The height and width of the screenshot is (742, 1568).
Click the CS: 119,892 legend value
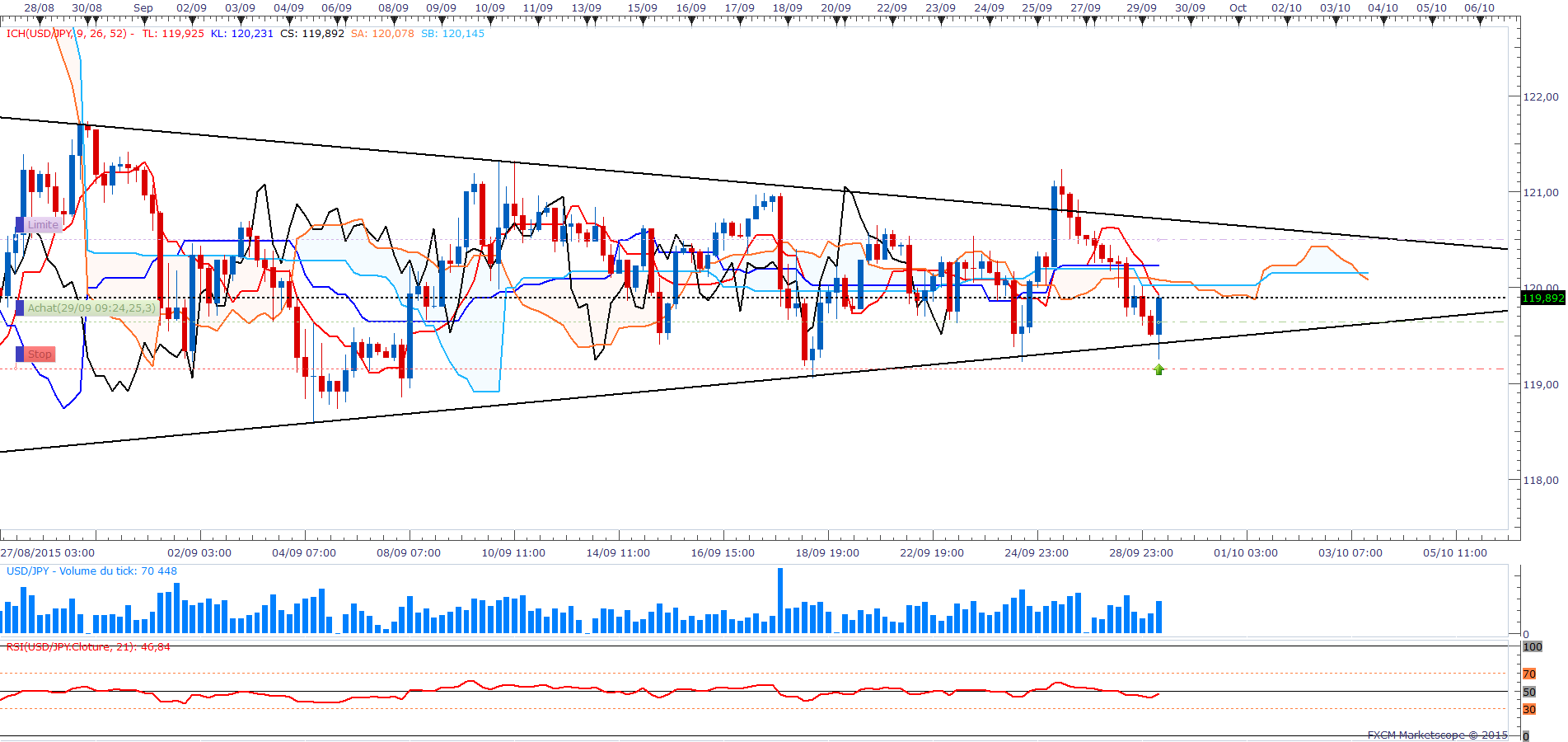click(312, 34)
